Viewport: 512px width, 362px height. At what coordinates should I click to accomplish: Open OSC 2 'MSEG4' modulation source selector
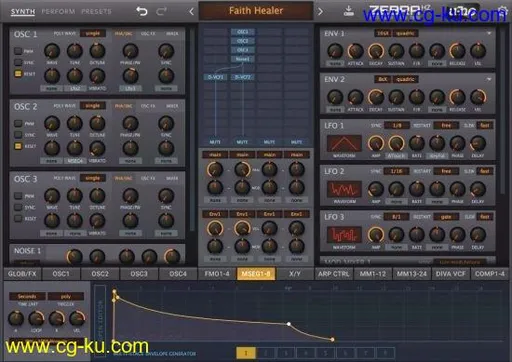(75, 161)
